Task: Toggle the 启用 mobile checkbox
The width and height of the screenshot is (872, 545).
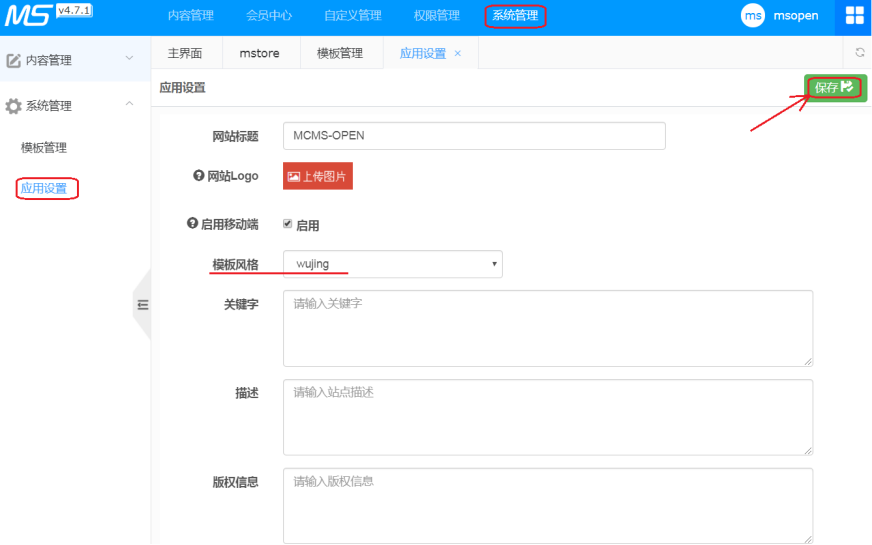Action: point(288,224)
